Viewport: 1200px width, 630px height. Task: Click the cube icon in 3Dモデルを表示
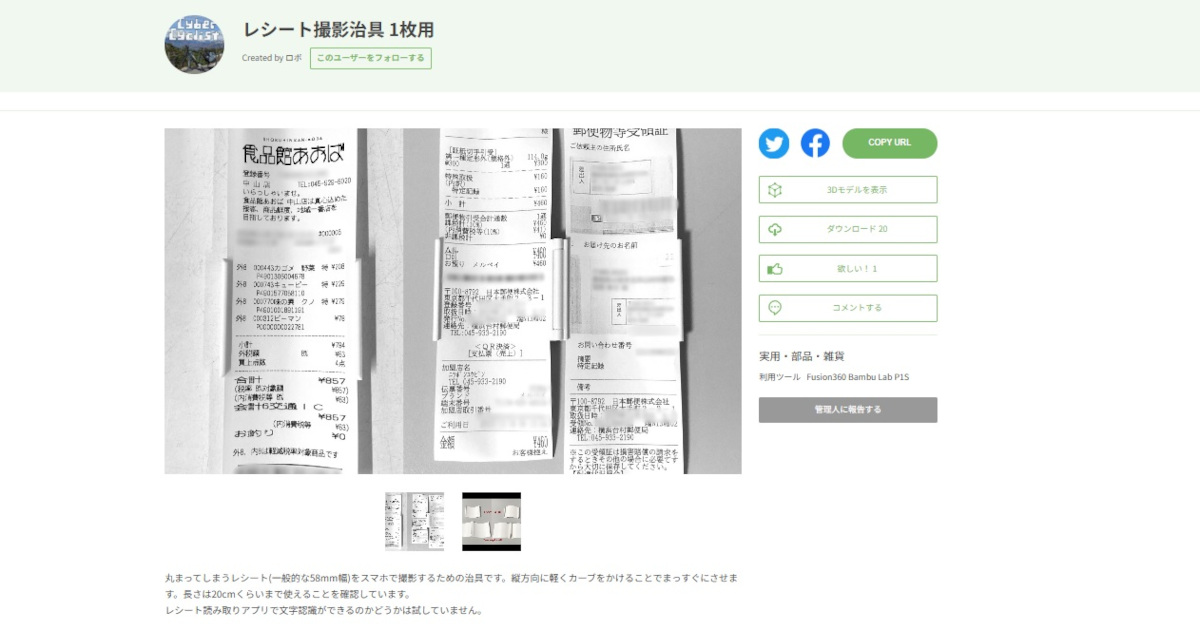tap(775, 190)
